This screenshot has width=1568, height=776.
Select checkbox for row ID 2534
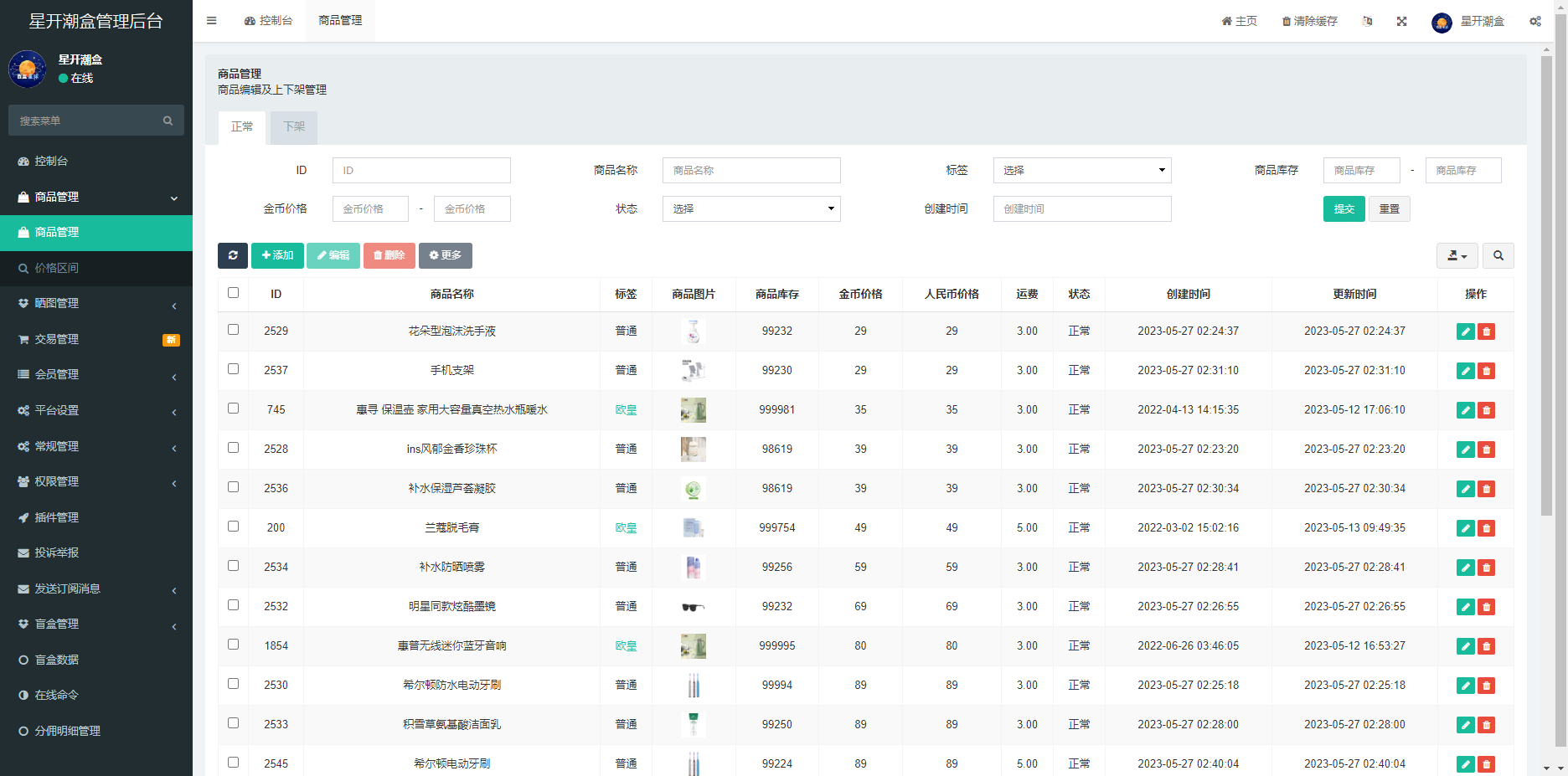click(x=233, y=566)
